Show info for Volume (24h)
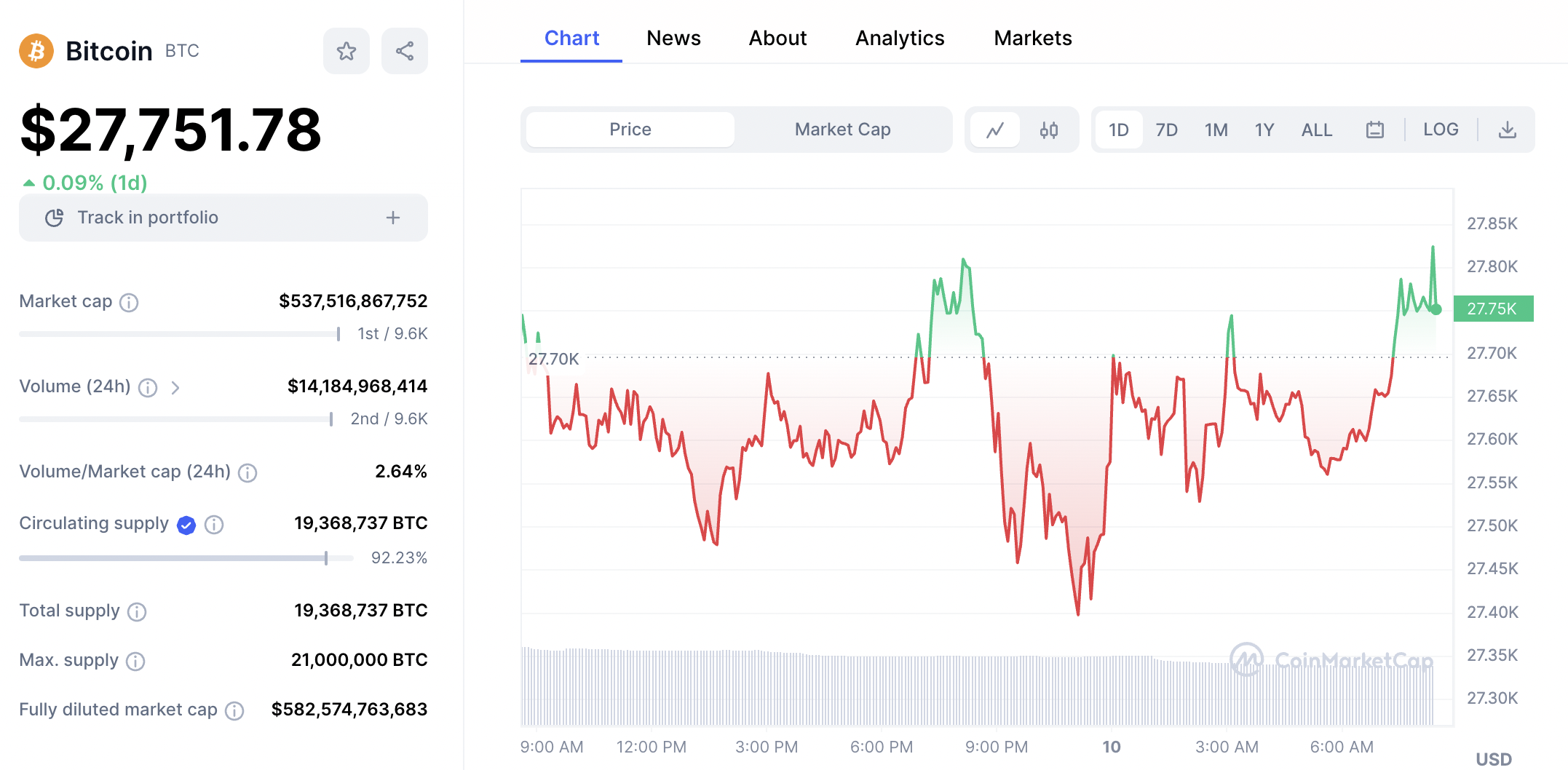The width and height of the screenshot is (1568, 770). pyautogui.click(x=148, y=387)
